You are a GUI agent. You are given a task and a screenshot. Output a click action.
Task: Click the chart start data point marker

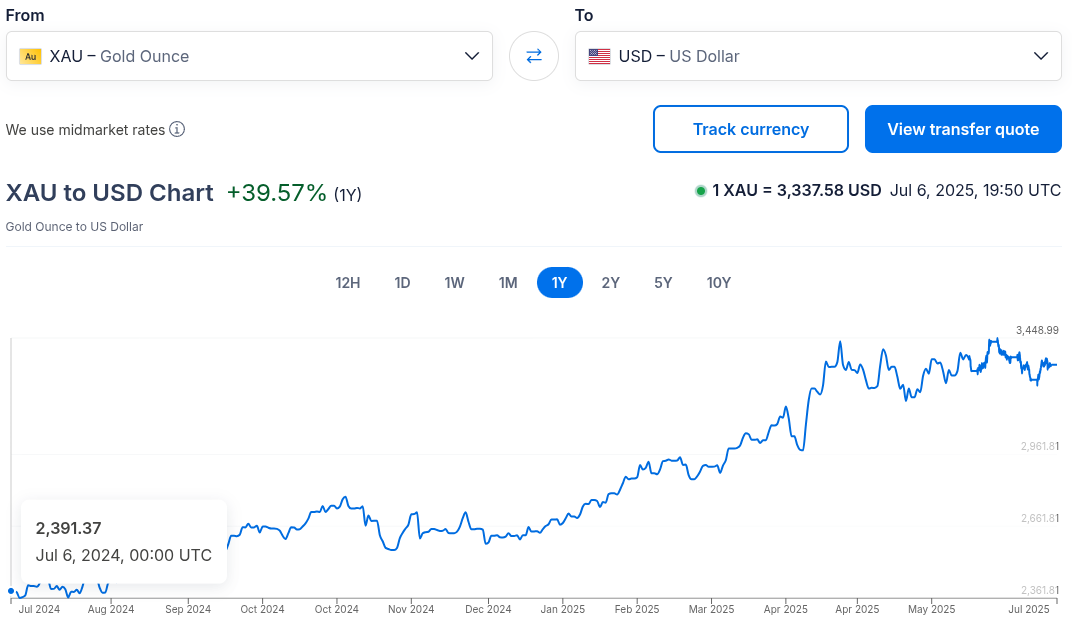(11, 591)
